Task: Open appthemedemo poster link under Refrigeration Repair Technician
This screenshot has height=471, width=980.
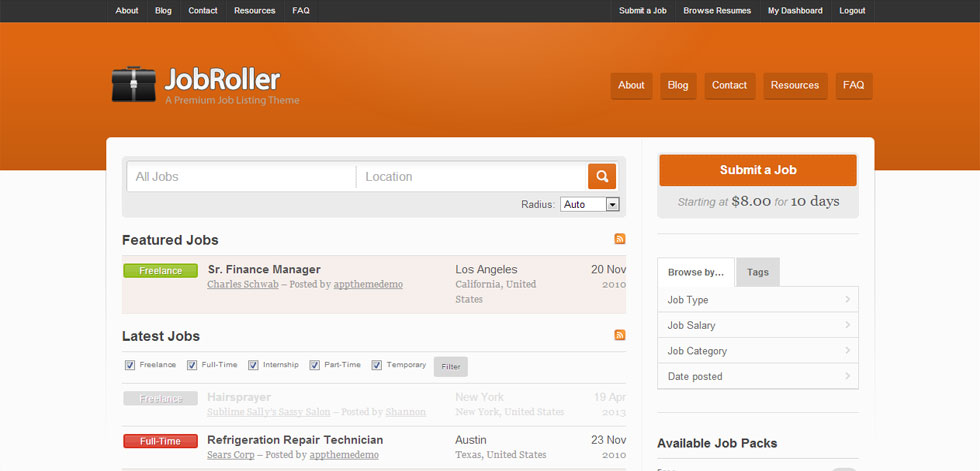Action: click(x=344, y=455)
